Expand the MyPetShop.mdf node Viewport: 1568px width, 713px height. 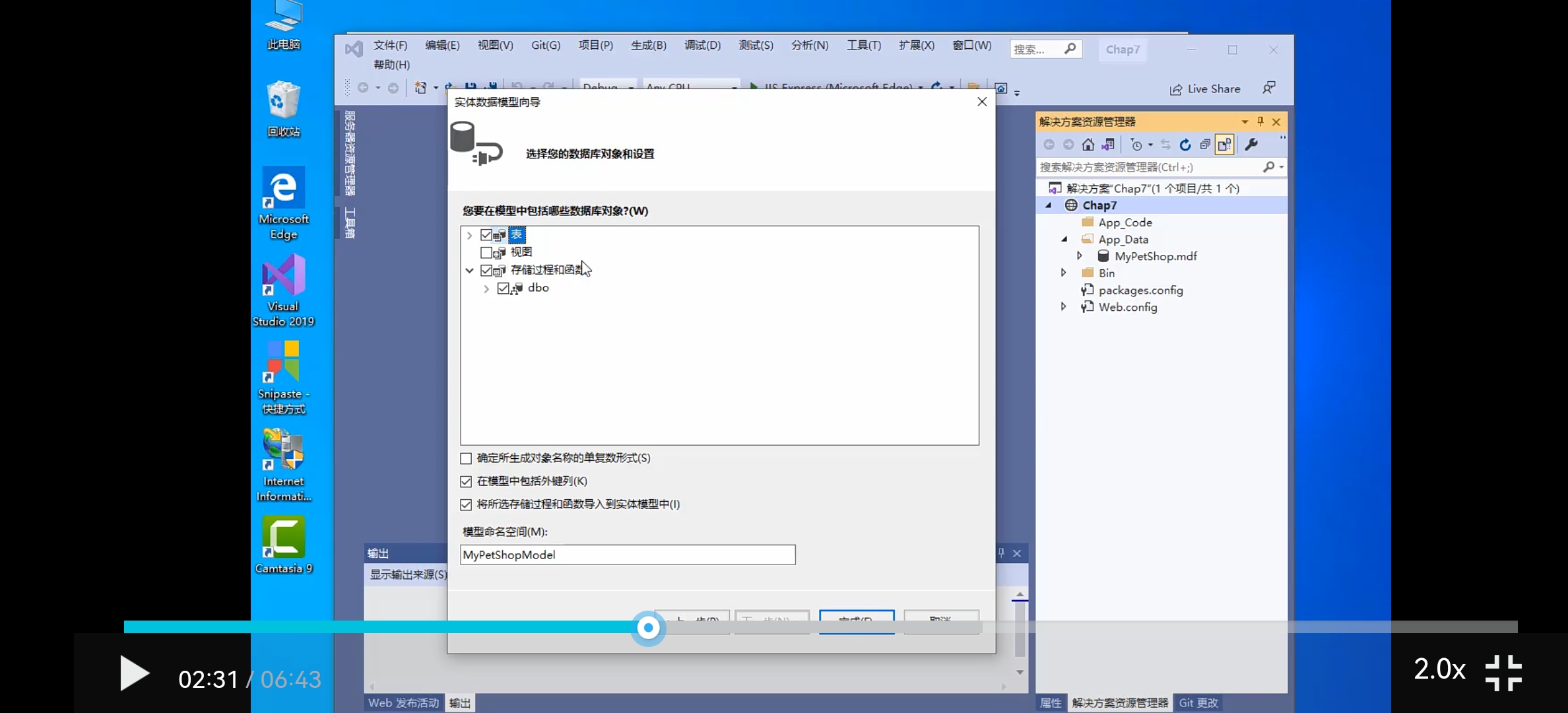1081,256
